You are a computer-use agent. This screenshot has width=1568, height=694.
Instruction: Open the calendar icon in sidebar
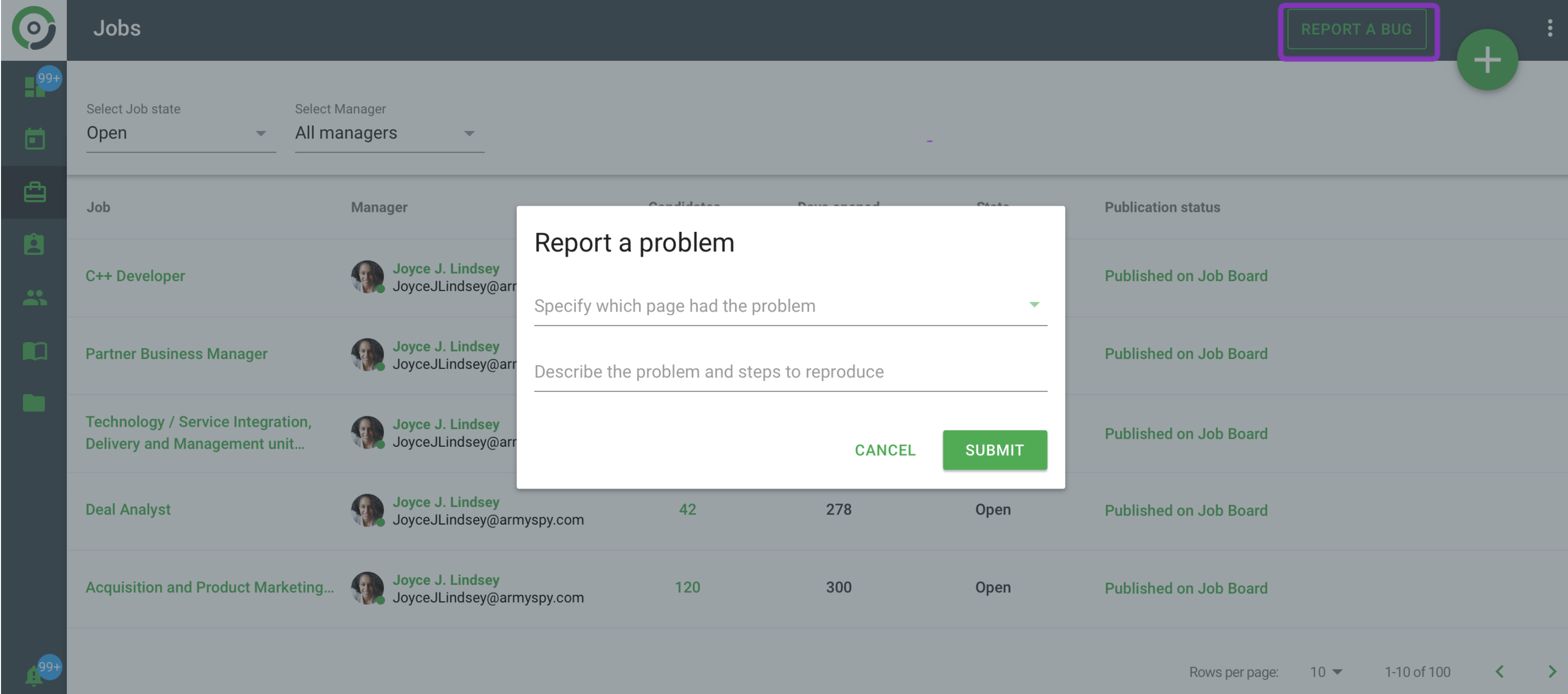click(35, 139)
